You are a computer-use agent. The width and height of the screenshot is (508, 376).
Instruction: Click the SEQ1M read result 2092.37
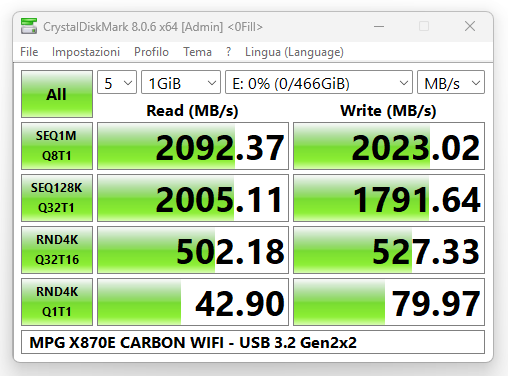pyautogui.click(x=193, y=146)
